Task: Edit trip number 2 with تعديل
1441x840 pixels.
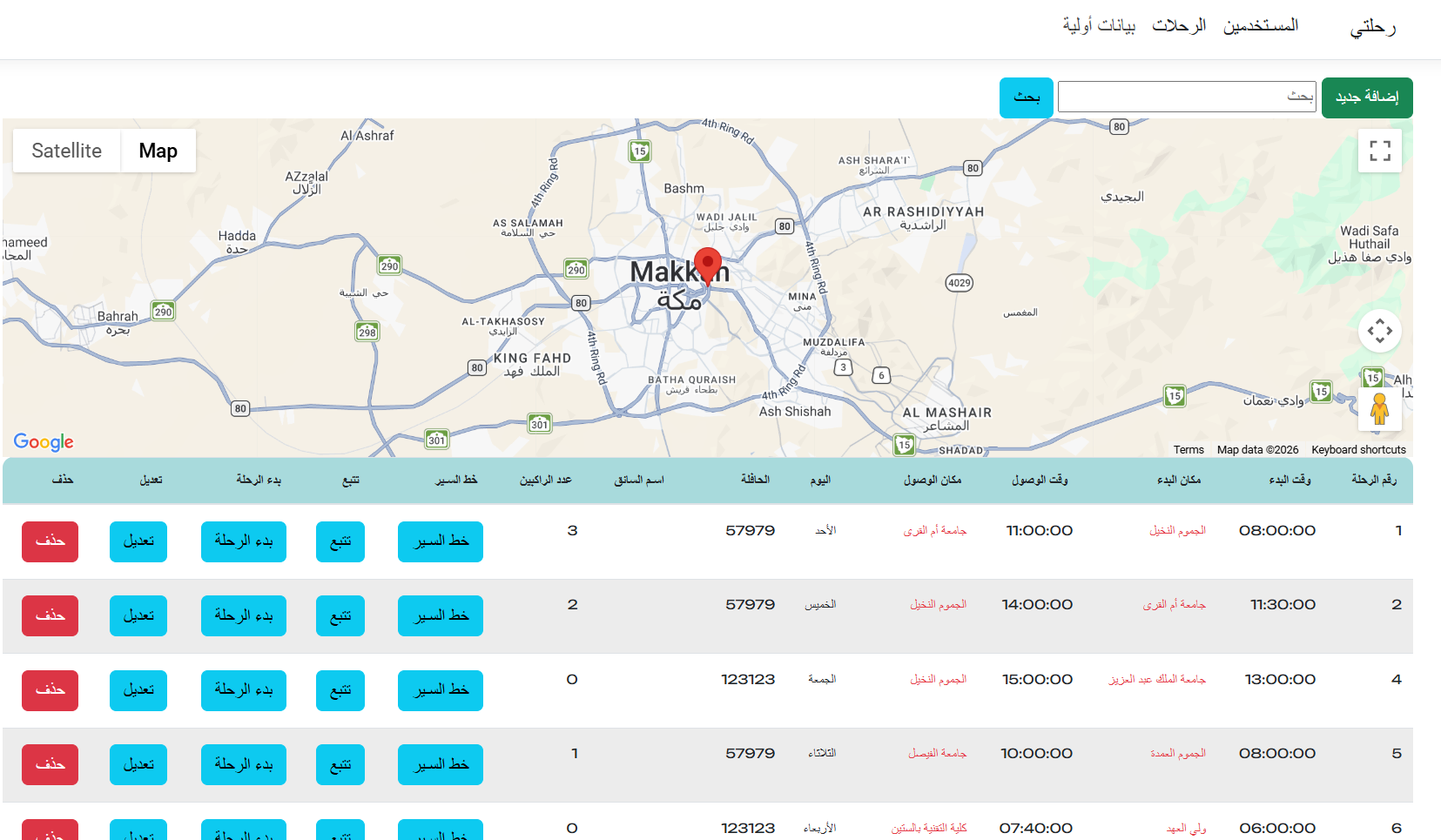Action: [x=138, y=615]
